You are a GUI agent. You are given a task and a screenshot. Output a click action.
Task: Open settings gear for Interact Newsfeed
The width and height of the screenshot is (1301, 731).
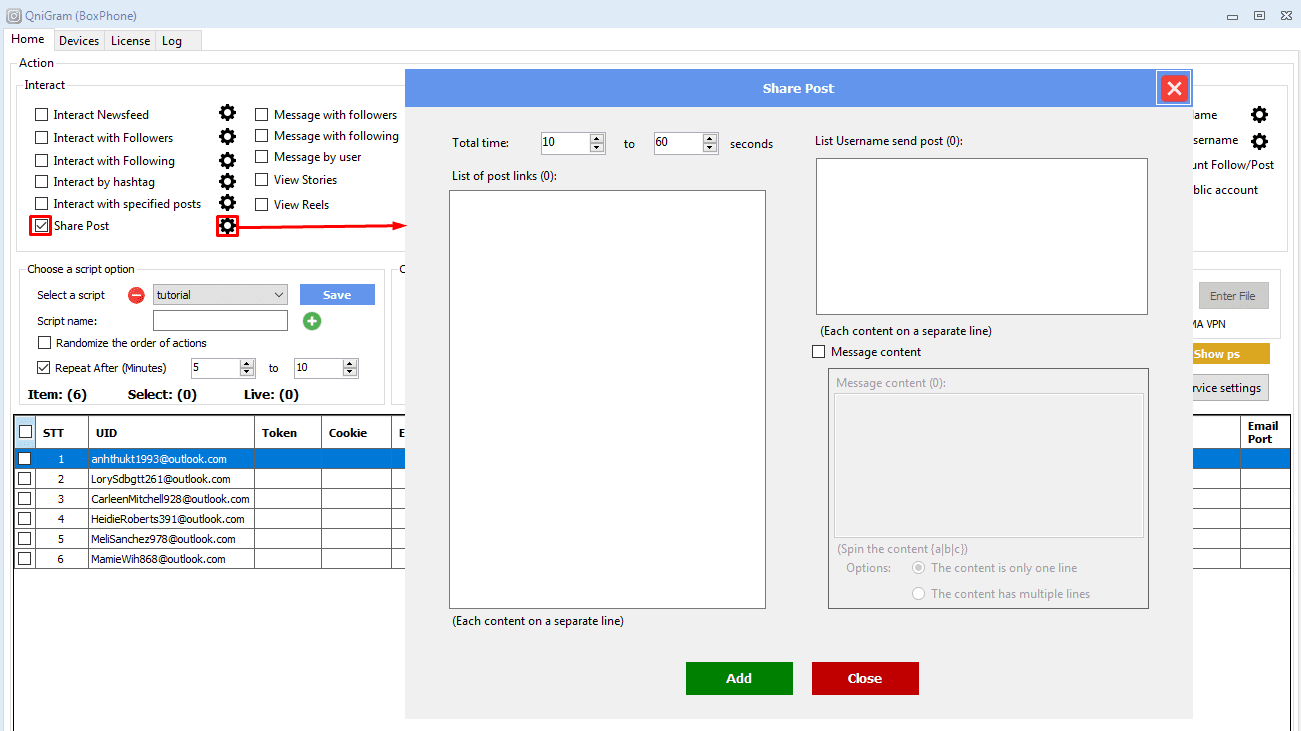pos(227,114)
